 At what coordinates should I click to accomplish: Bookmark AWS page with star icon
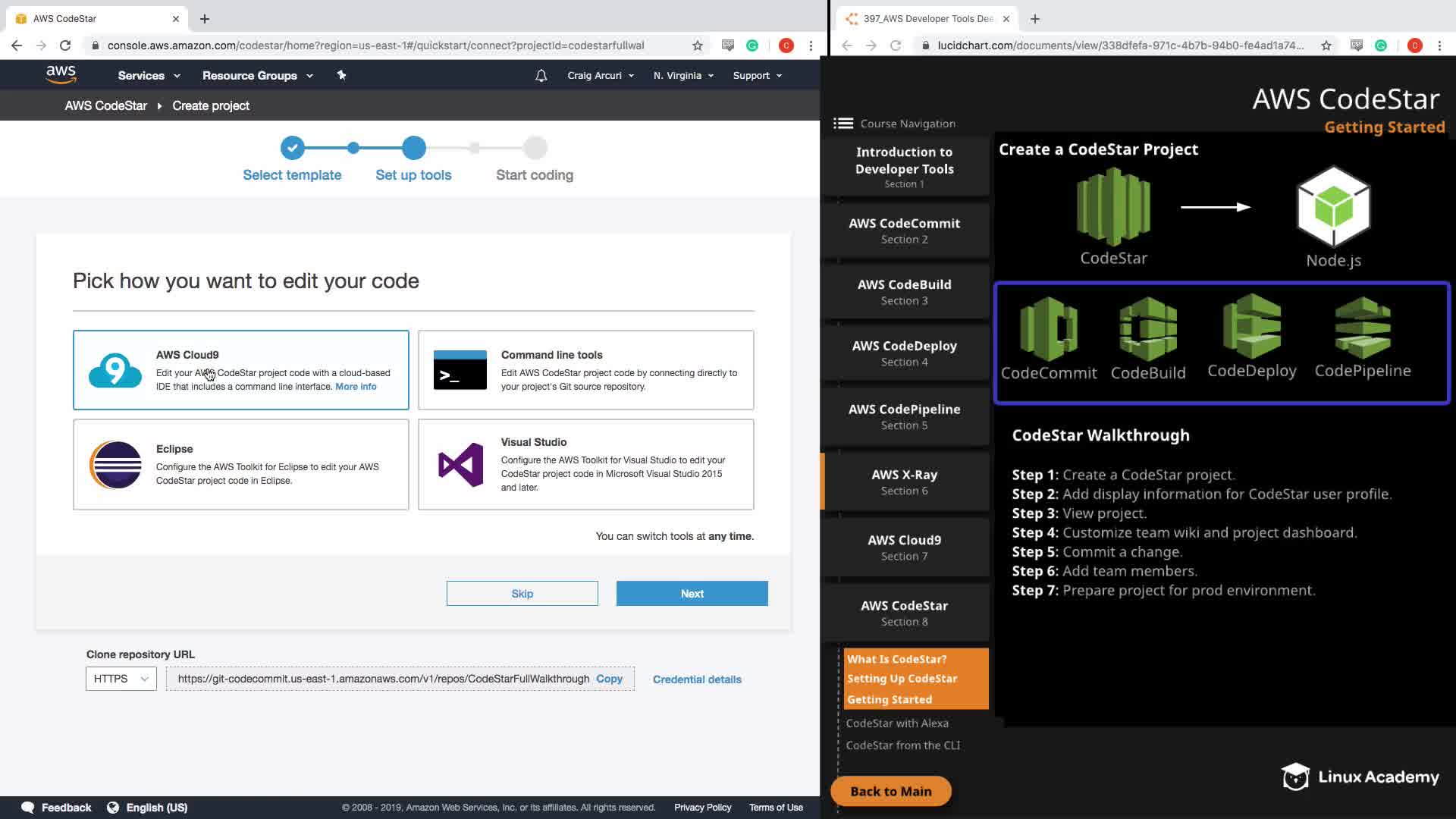pyautogui.click(x=697, y=45)
